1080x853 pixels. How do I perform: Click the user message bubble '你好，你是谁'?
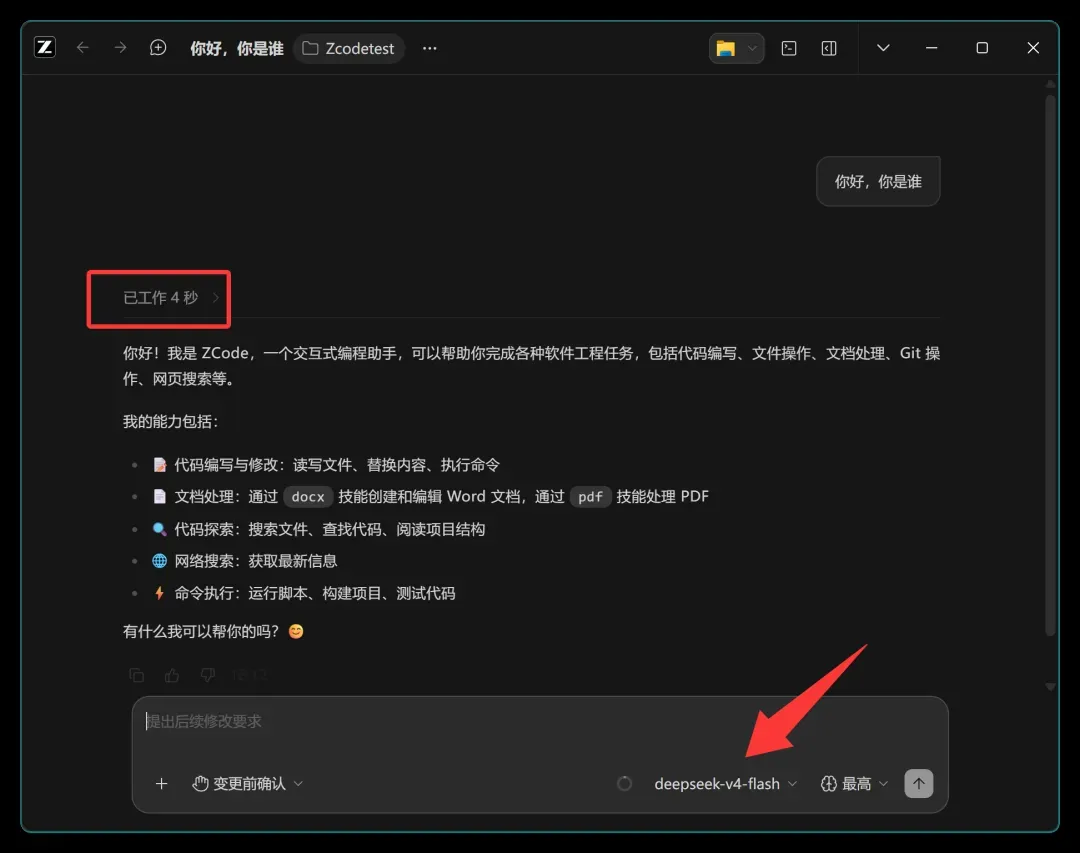click(x=878, y=181)
